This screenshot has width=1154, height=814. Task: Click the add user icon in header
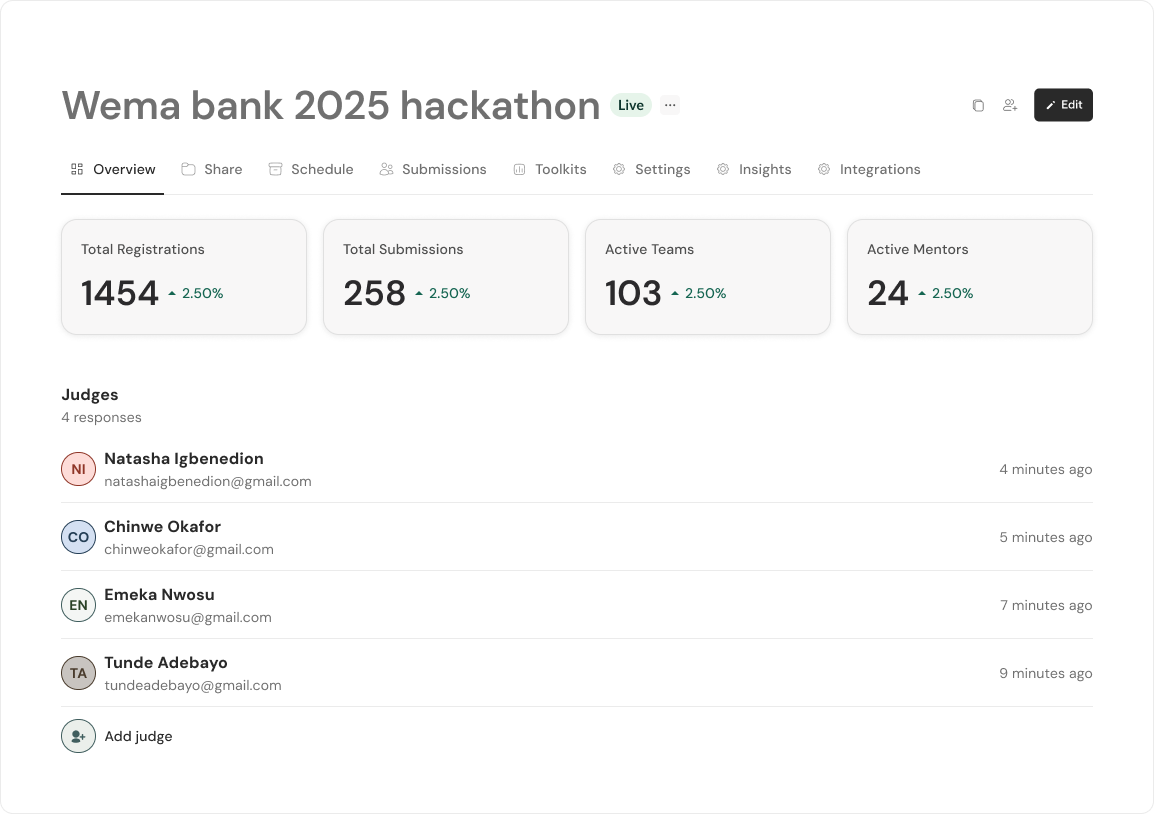click(1010, 105)
